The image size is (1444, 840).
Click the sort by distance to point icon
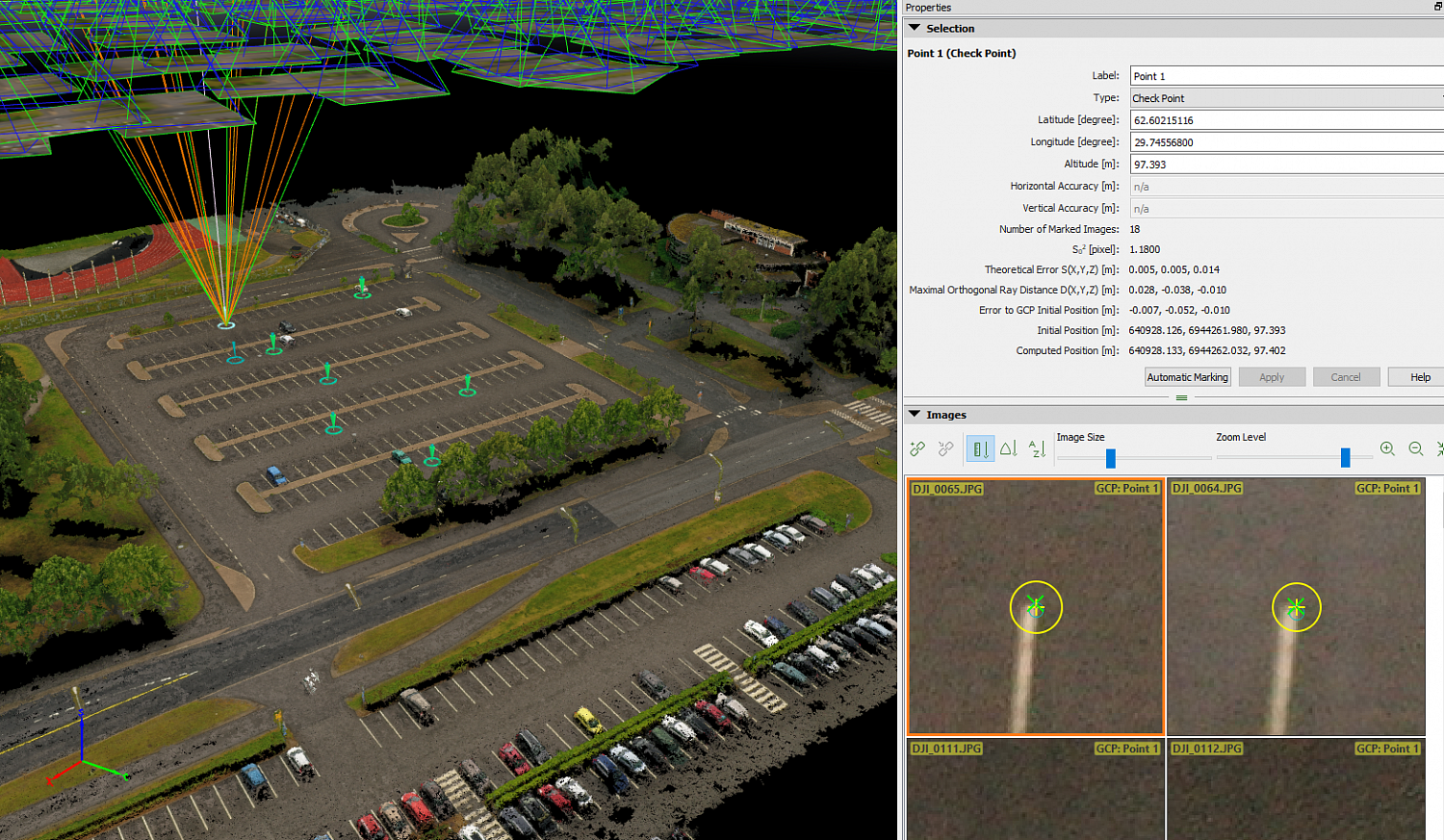(x=1007, y=448)
